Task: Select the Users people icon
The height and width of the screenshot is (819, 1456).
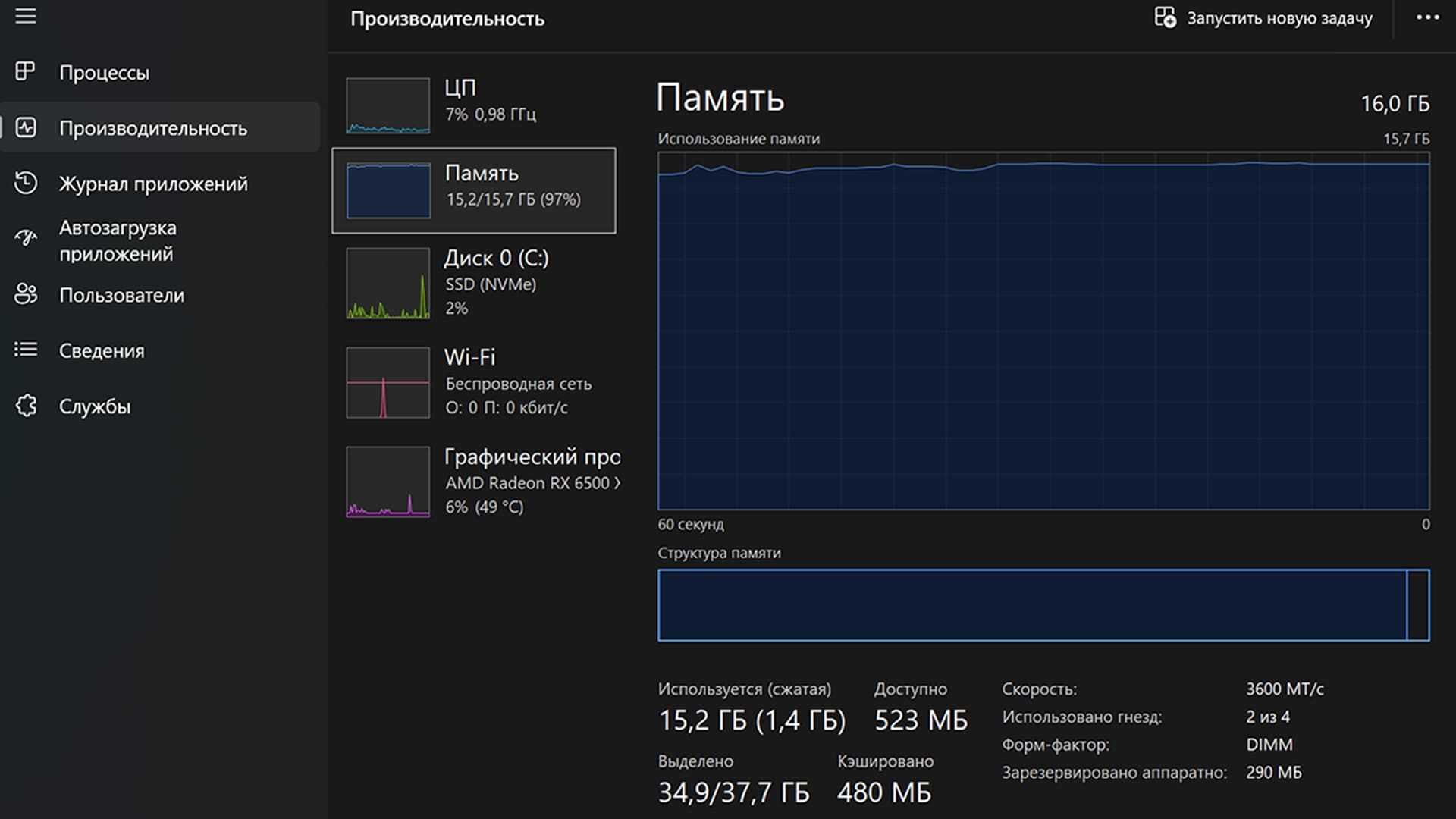Action: [x=26, y=294]
